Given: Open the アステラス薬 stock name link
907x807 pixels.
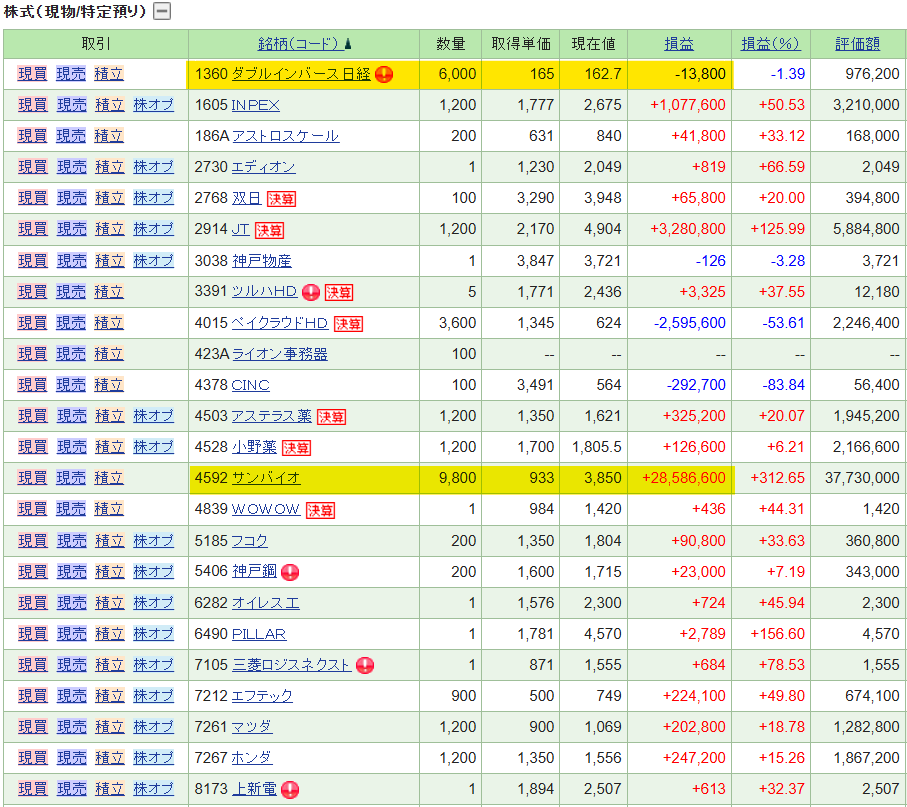Looking at the screenshot, I should coord(271,416).
